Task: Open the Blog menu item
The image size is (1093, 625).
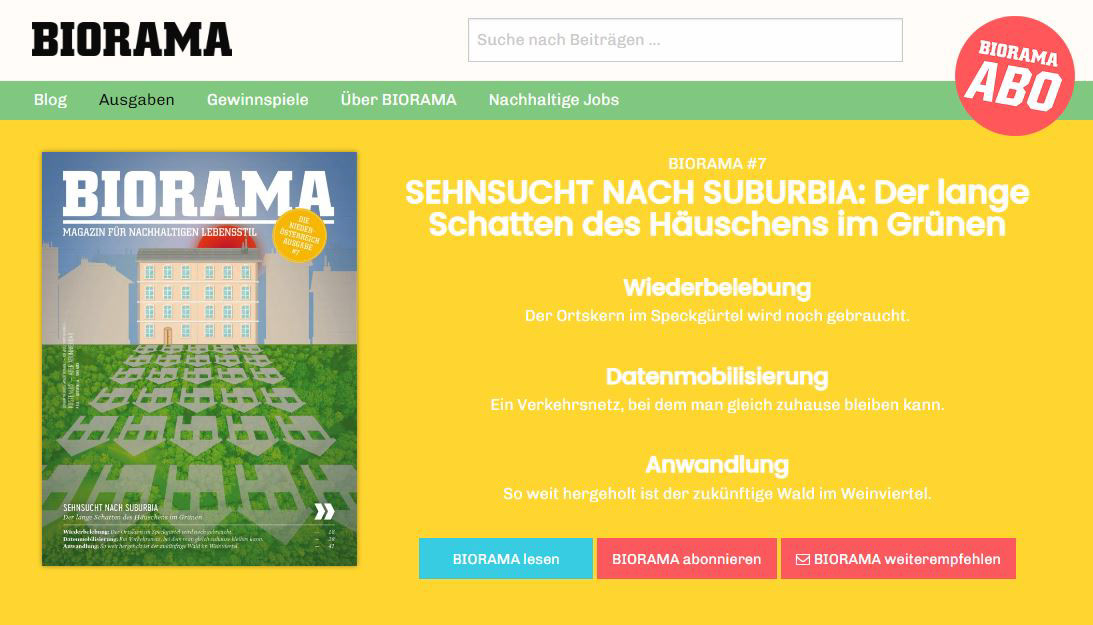Action: (50, 100)
